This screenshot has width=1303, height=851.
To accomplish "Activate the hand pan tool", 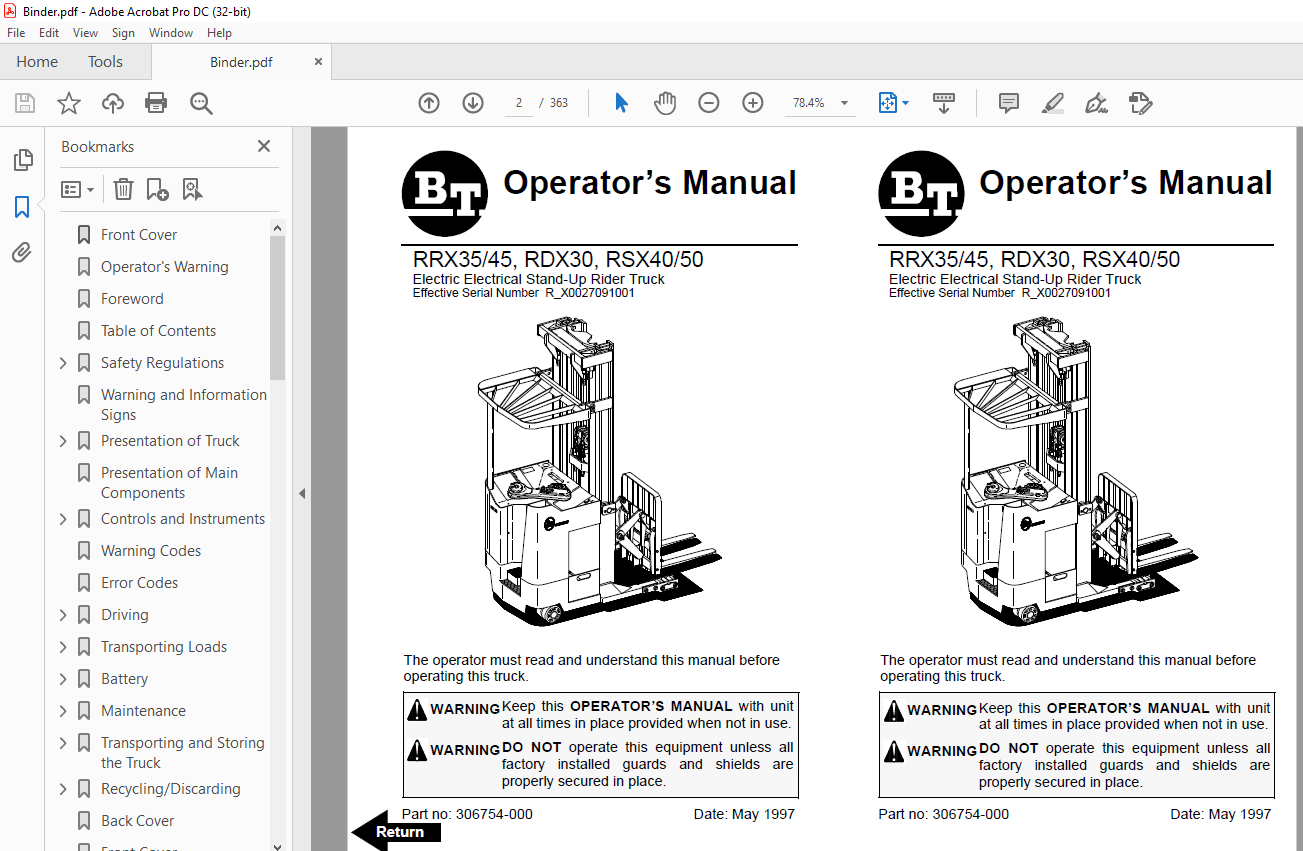I will (665, 103).
